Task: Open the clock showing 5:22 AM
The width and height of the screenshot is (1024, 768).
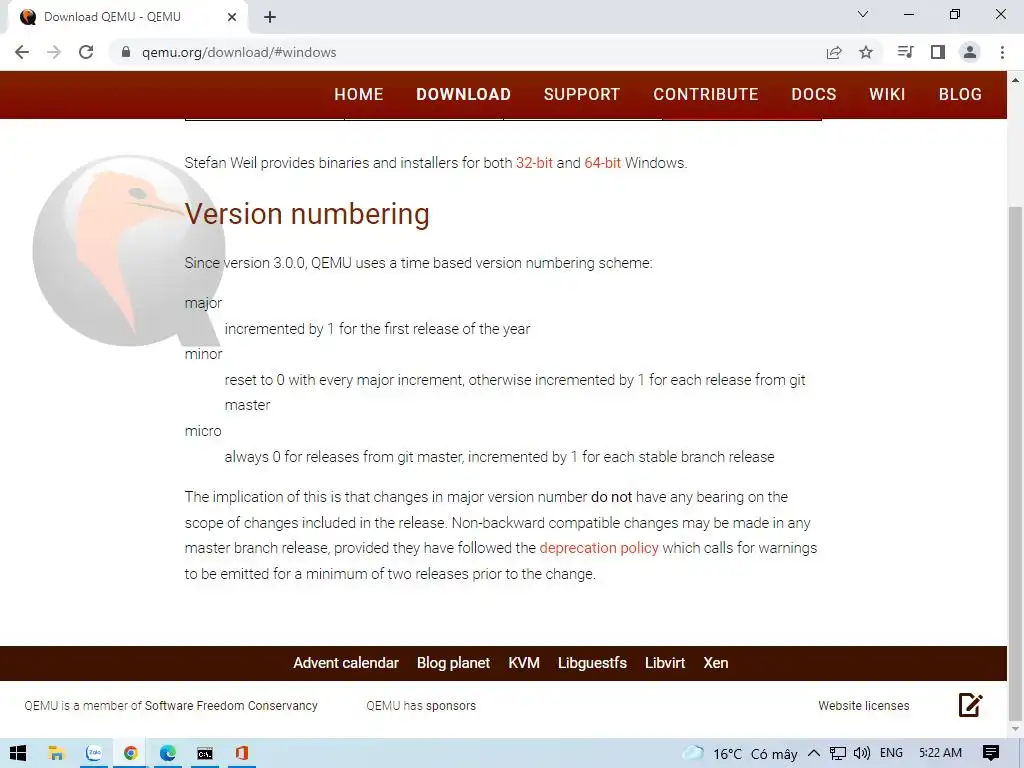Action: pos(940,753)
